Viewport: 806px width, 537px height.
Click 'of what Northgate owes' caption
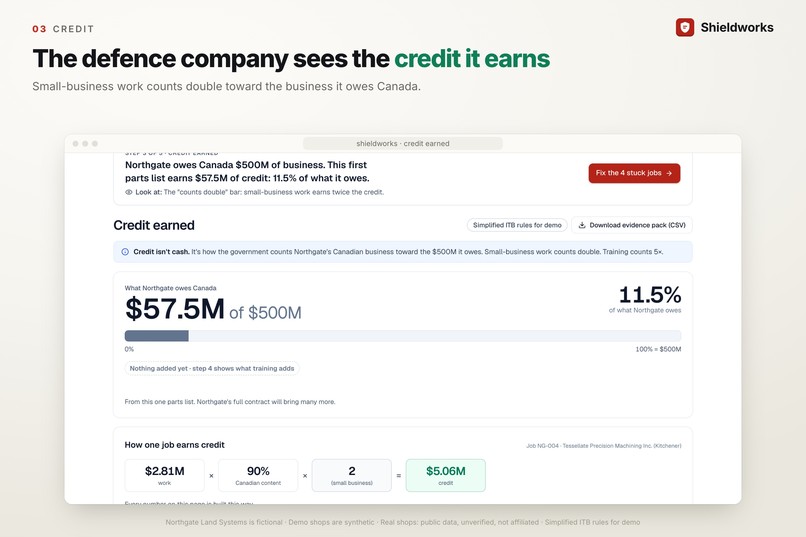point(645,310)
